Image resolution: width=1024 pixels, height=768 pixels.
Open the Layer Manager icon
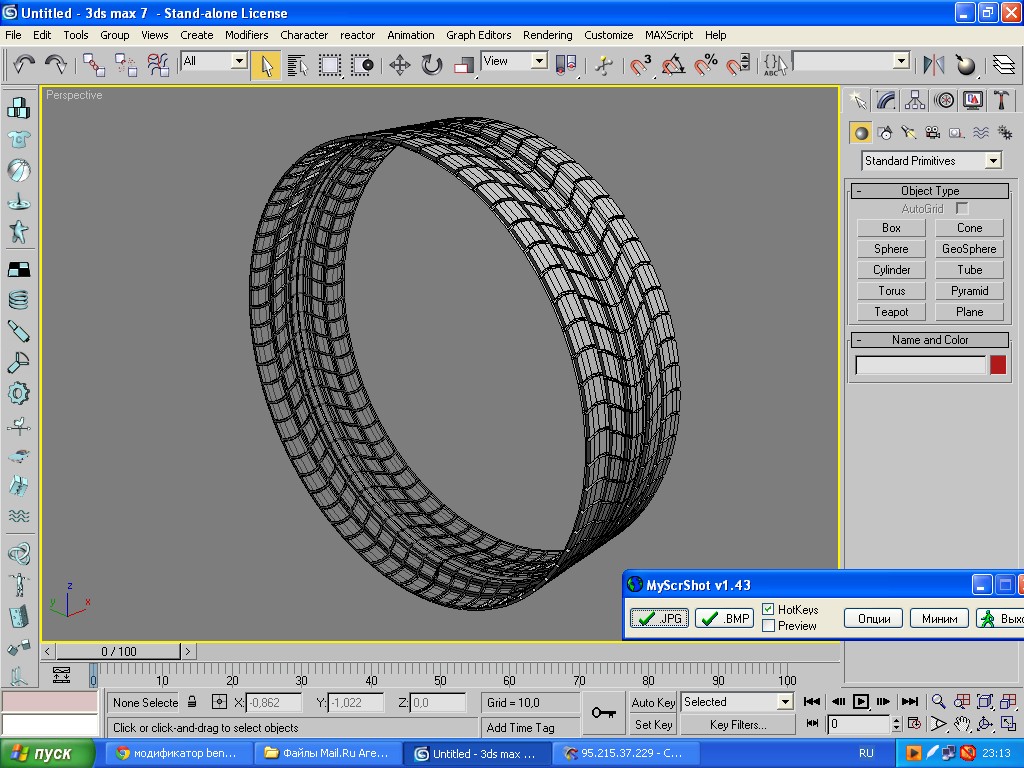point(1004,65)
